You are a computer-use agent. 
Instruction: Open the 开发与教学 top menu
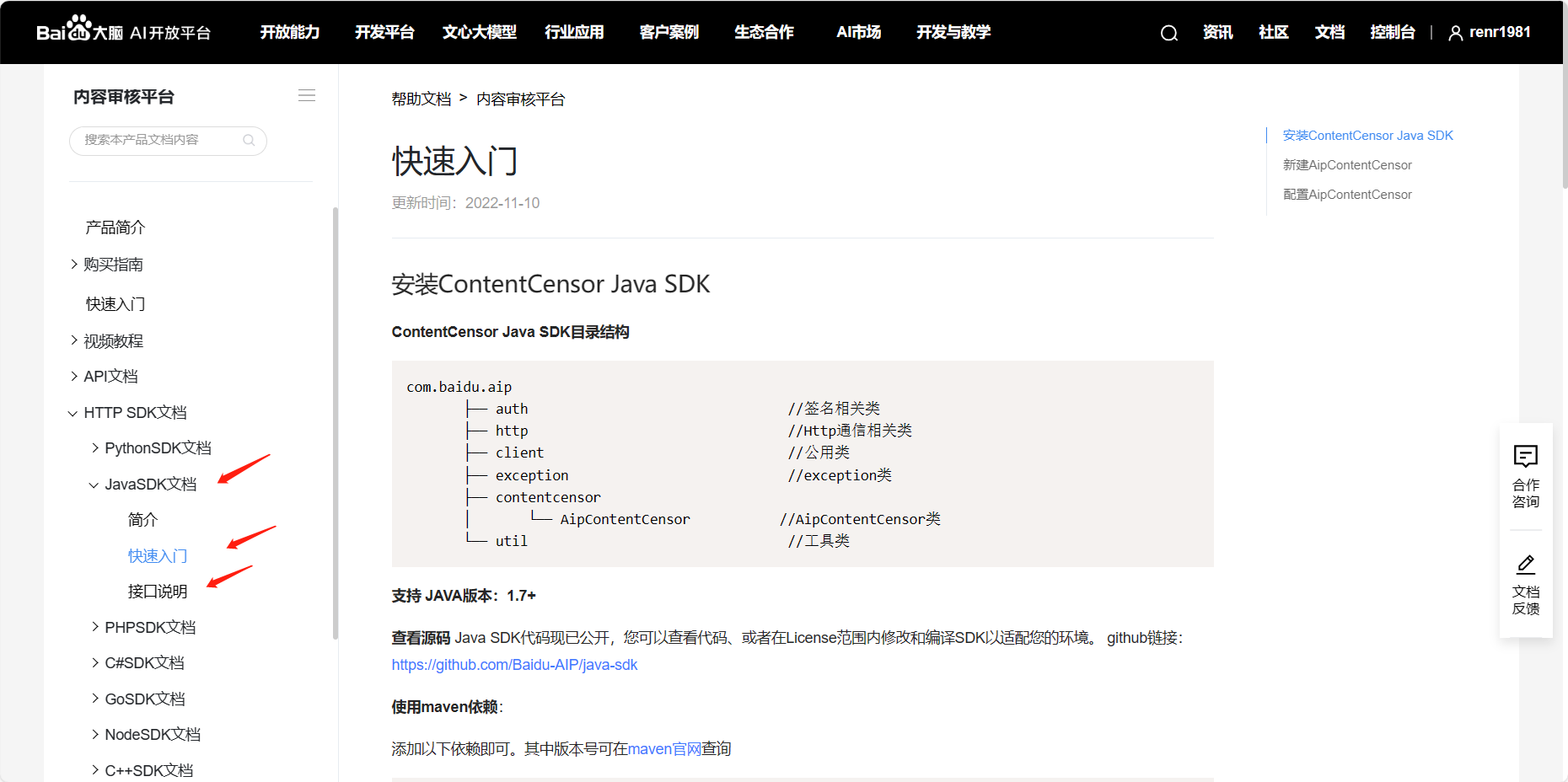[953, 32]
